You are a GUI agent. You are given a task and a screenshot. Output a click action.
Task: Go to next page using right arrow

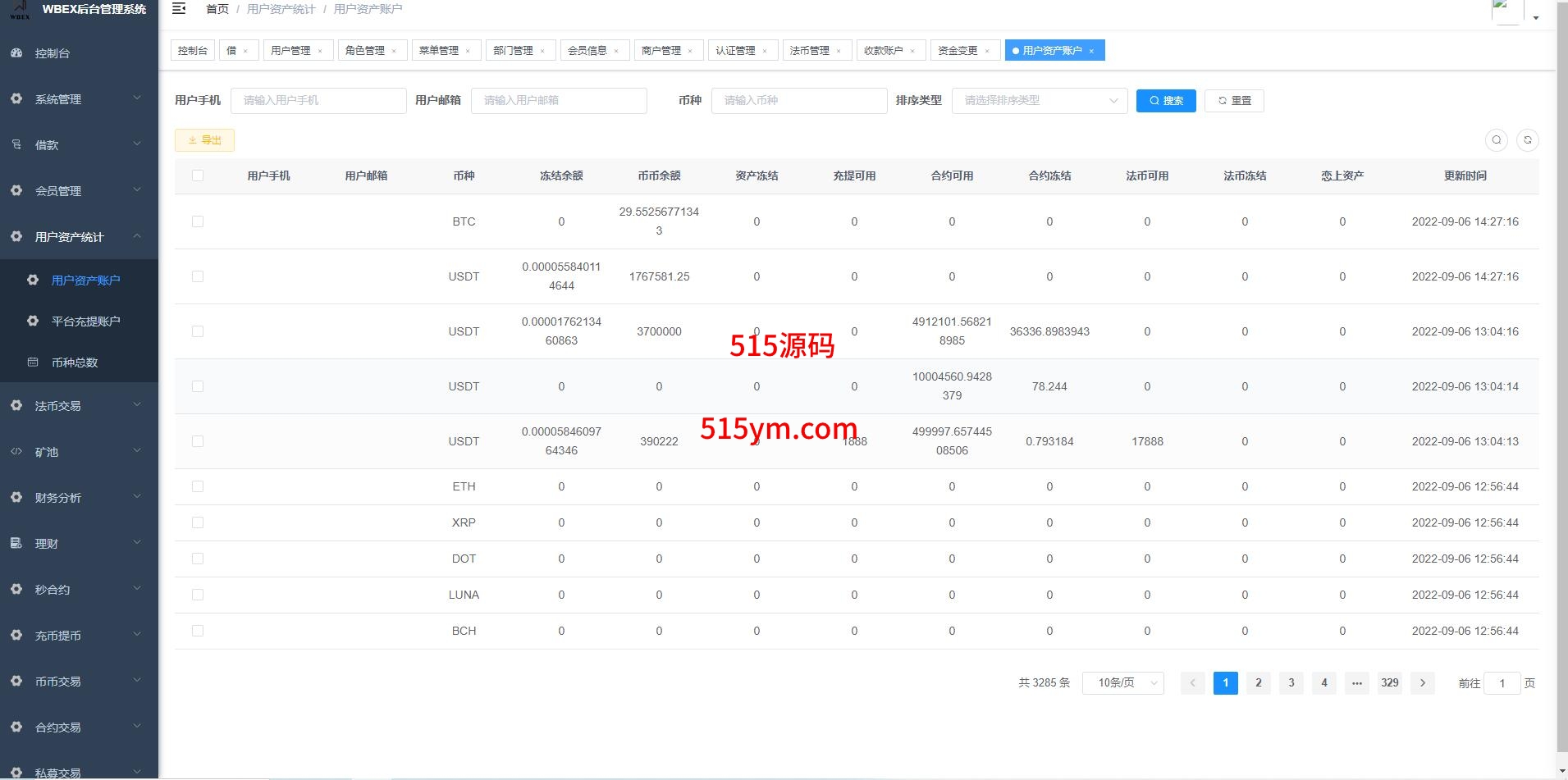[1422, 683]
